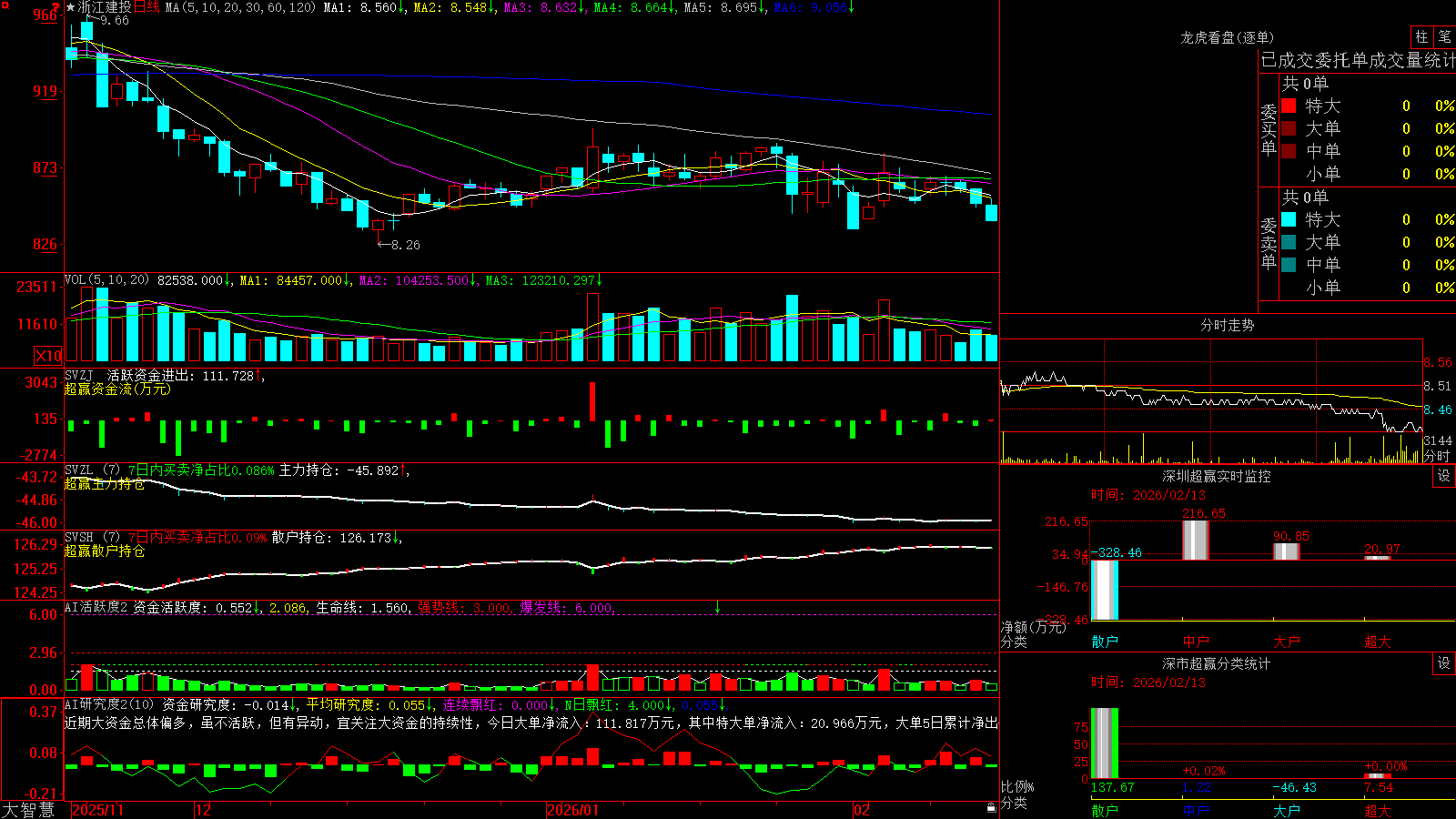Click the 超大 bar labeled 20.97
Image resolution: width=1456 pixels, height=819 pixels.
coord(1377,557)
